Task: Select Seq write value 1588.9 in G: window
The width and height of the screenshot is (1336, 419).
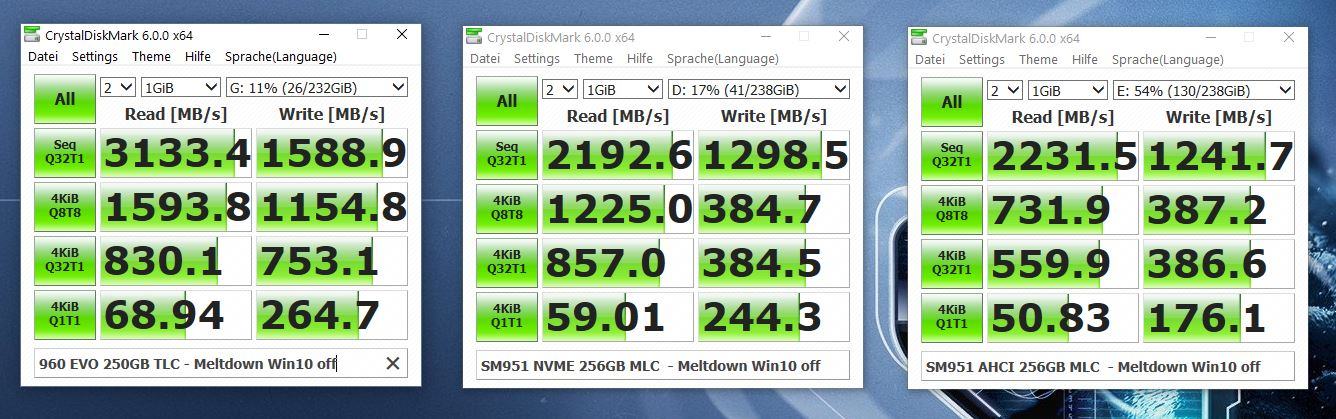Action: coord(332,153)
